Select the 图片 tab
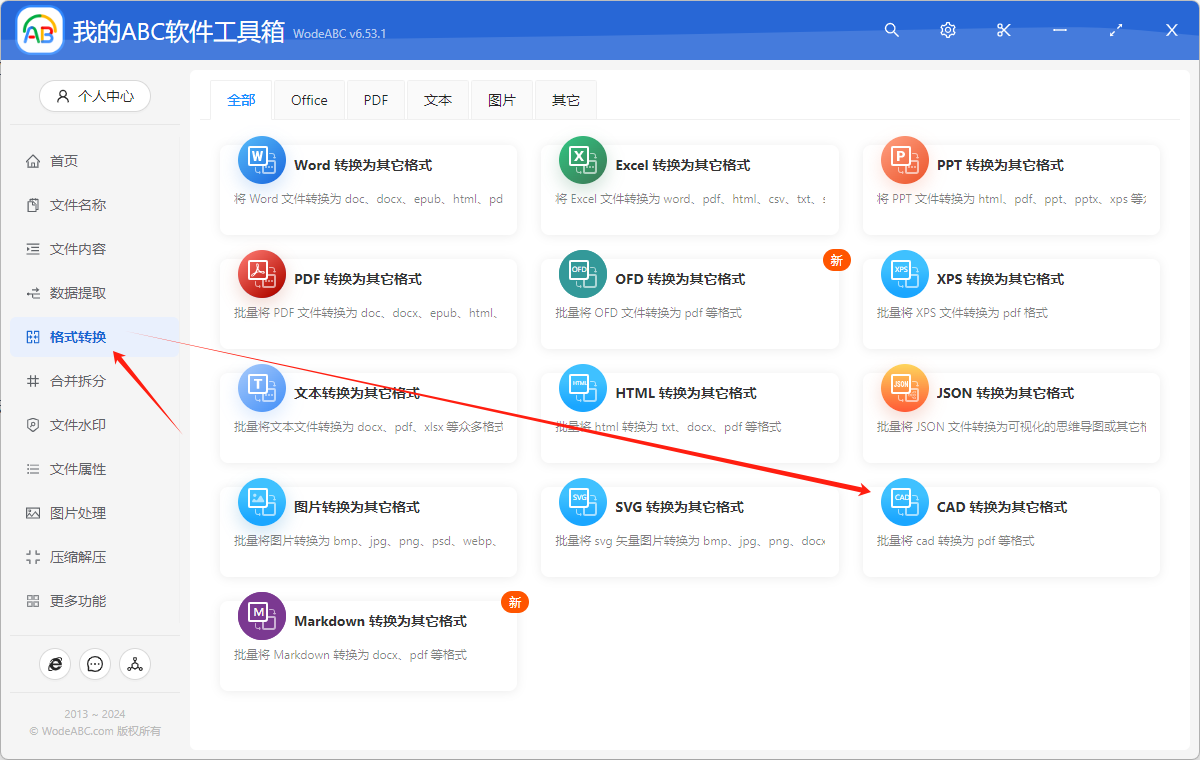Viewport: 1200px width, 760px height. (502, 100)
